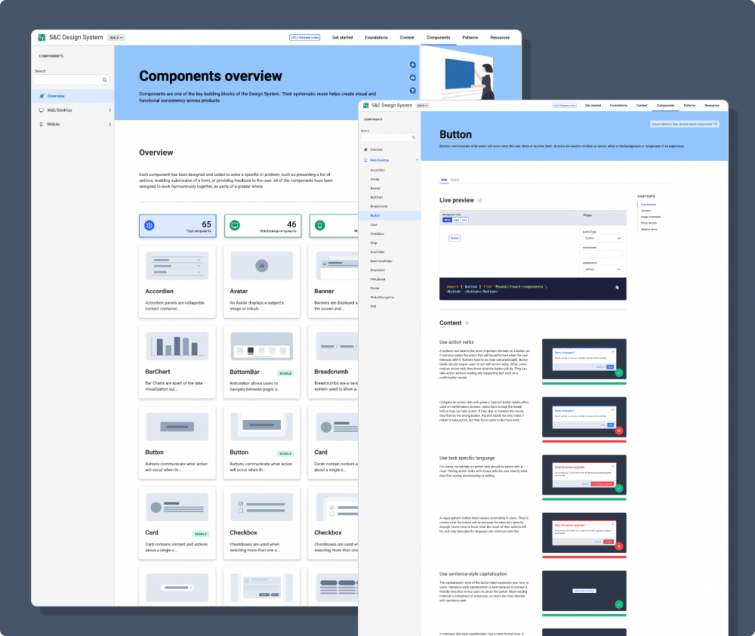
Task: Open appearance dropdown in Props panel
Action: click(x=603, y=270)
